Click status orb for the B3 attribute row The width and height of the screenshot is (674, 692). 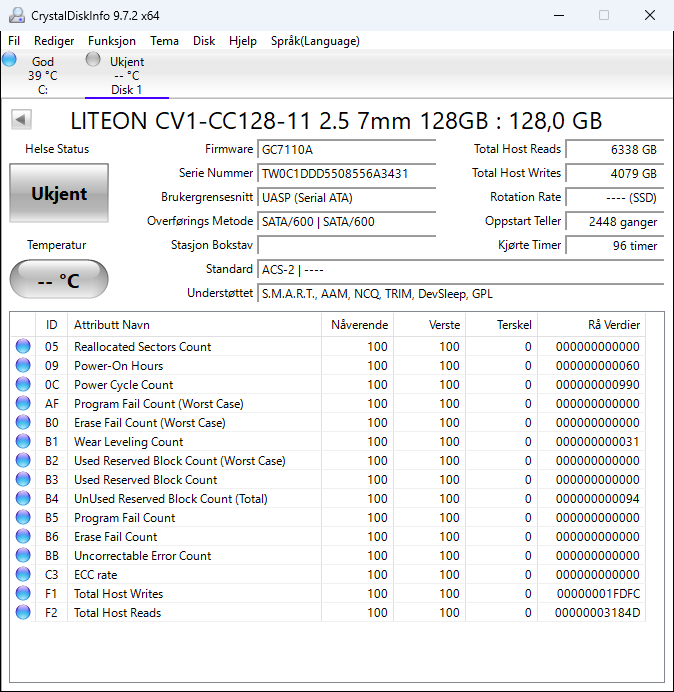(23, 479)
